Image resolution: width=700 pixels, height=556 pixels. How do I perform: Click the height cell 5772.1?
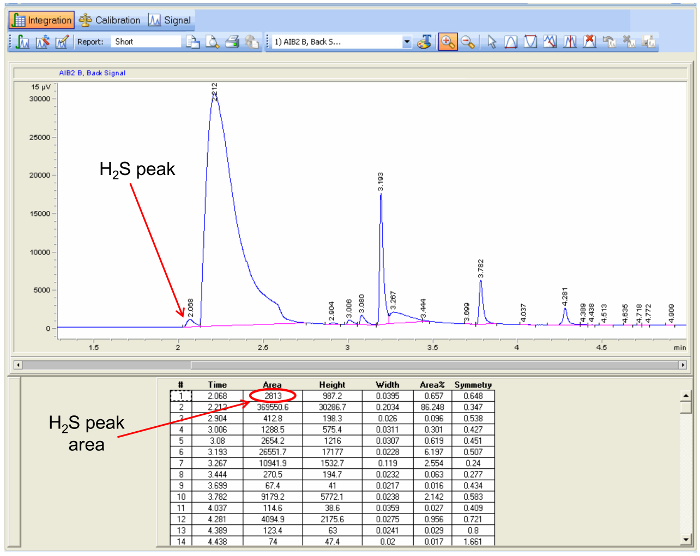pos(332,497)
